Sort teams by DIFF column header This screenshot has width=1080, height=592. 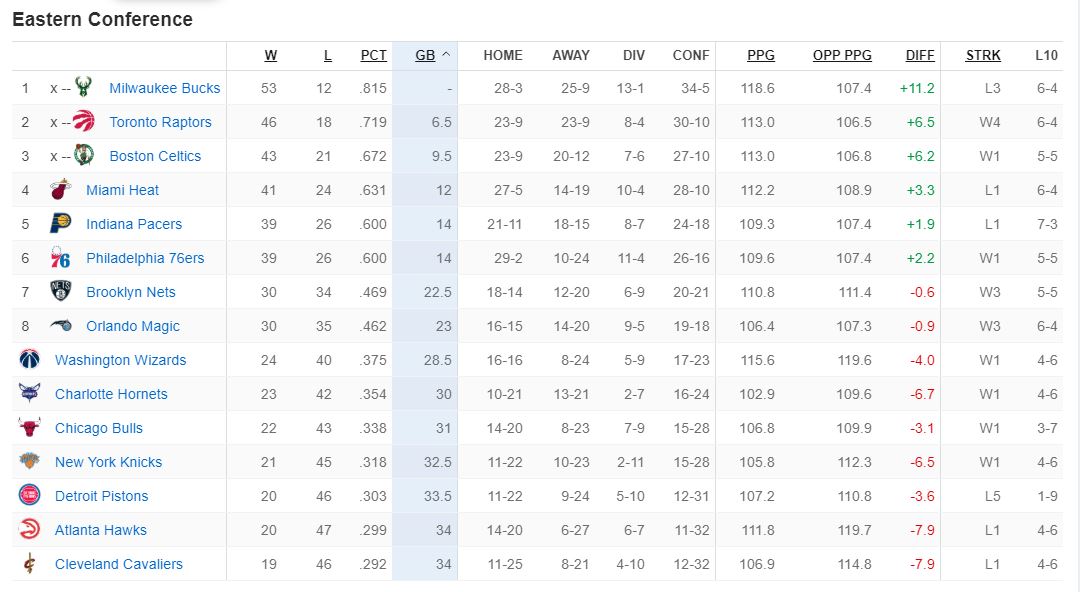click(920, 55)
